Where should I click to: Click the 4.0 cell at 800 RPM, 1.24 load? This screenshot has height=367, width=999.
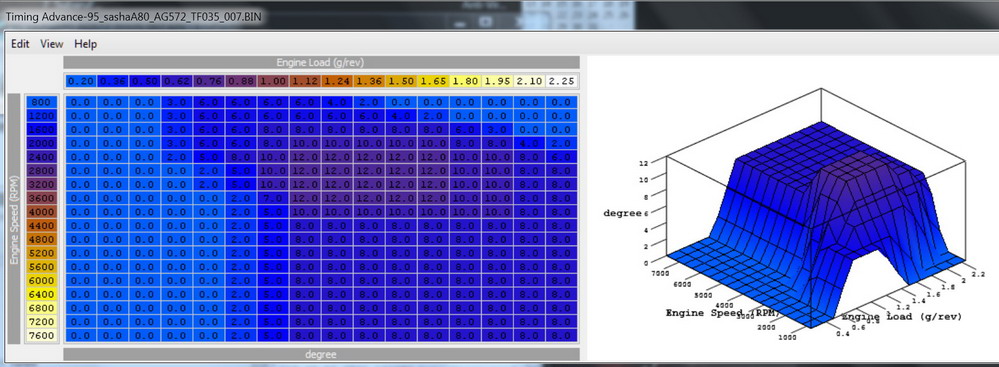338,103
